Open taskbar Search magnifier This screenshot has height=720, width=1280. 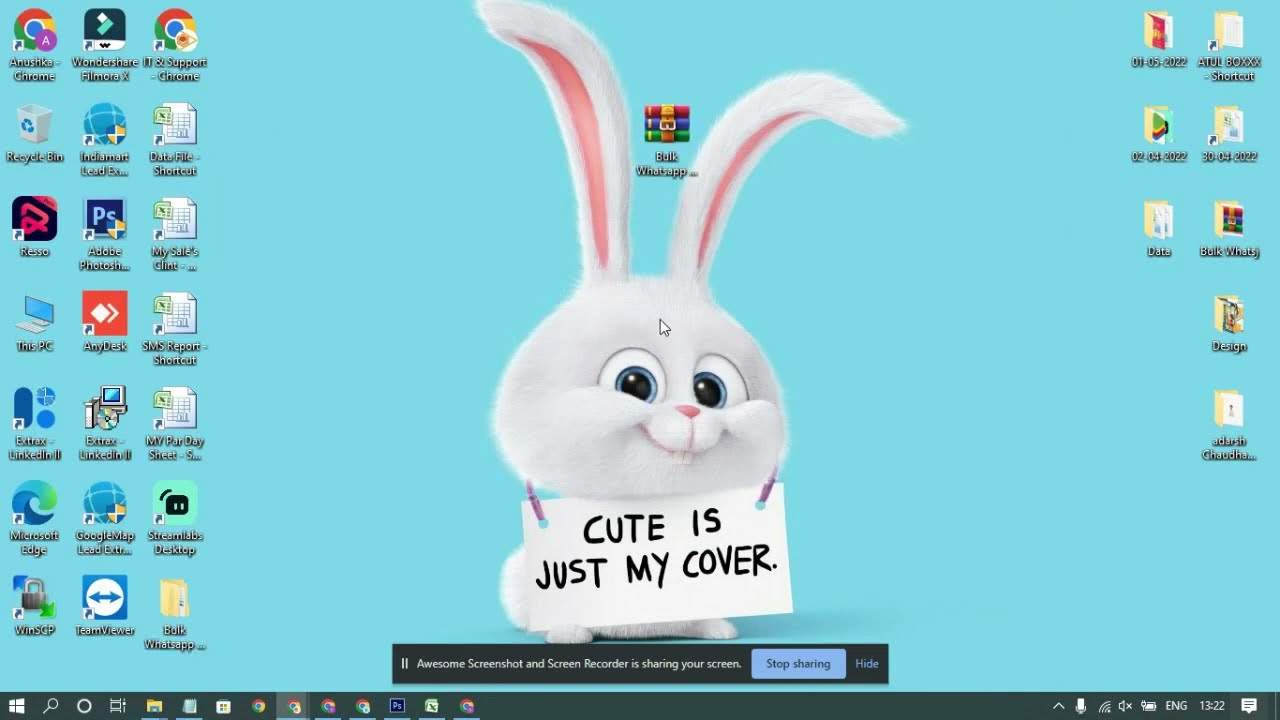51,706
